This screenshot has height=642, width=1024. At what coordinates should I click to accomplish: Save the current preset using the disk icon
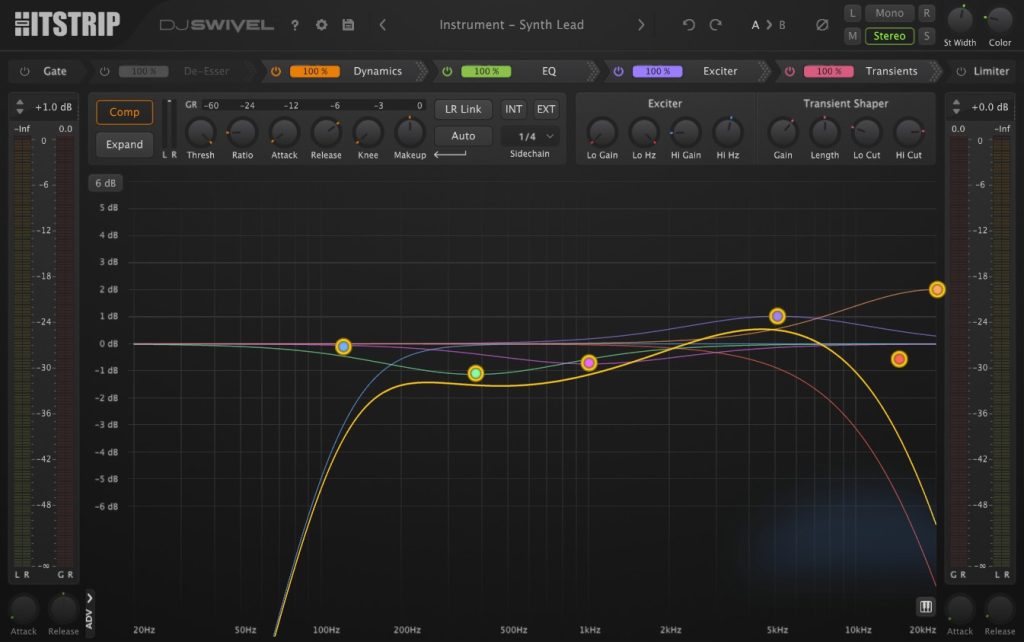(348, 25)
